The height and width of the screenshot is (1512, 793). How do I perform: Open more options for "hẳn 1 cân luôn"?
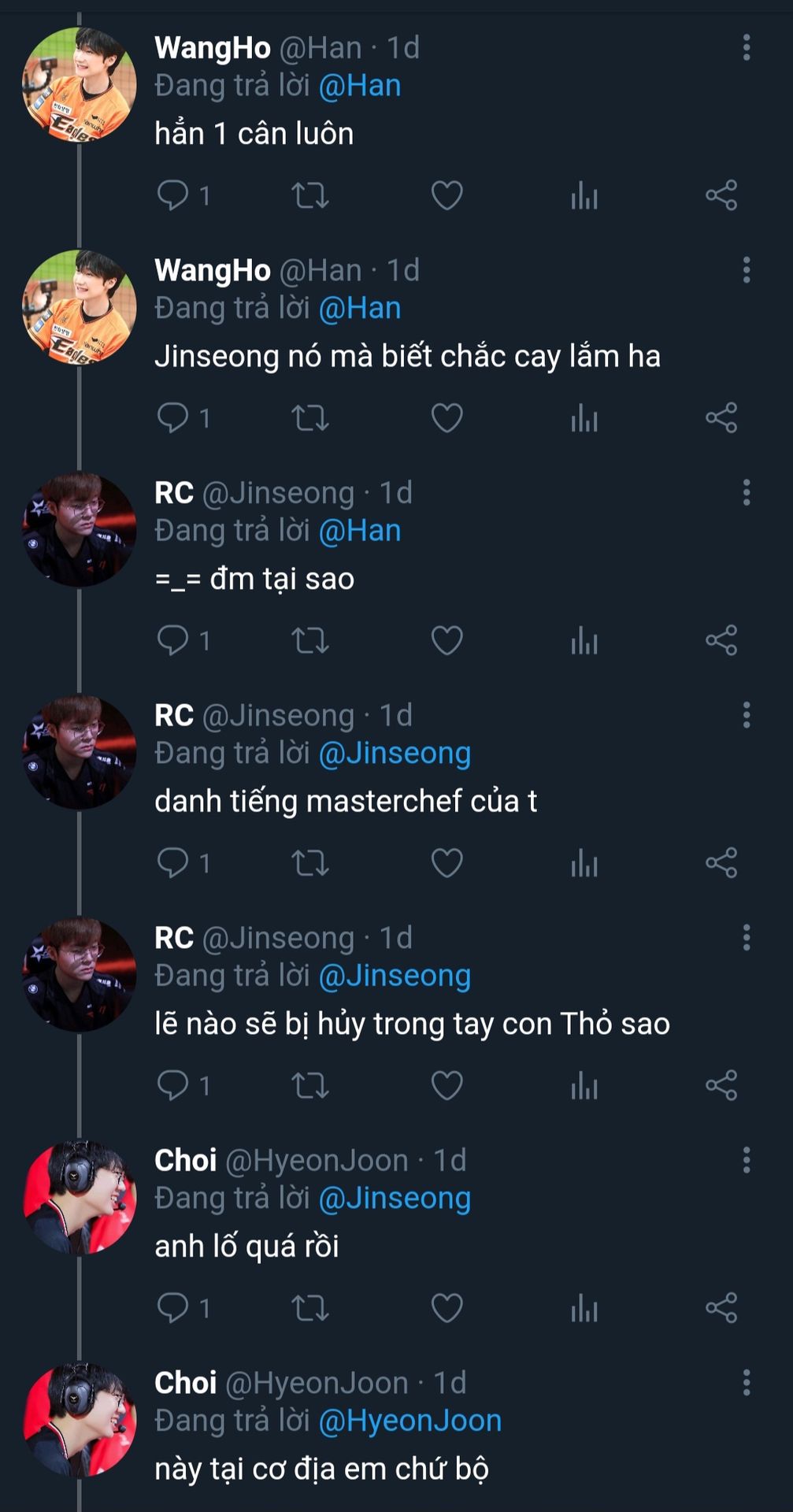[x=747, y=47]
